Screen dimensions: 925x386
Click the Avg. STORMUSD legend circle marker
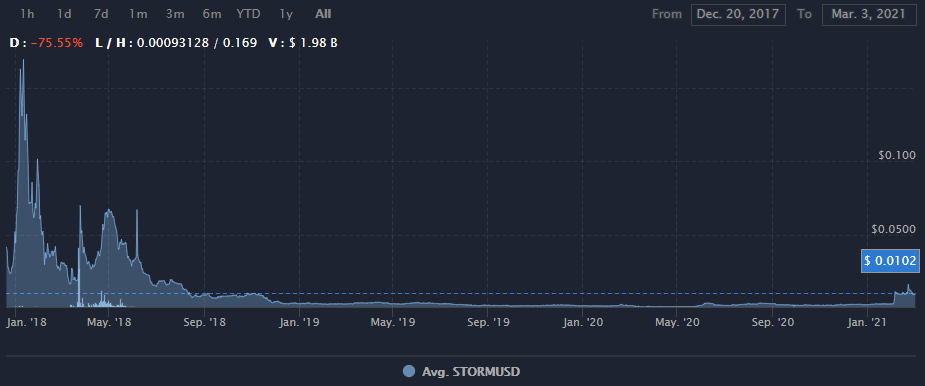[x=409, y=371]
